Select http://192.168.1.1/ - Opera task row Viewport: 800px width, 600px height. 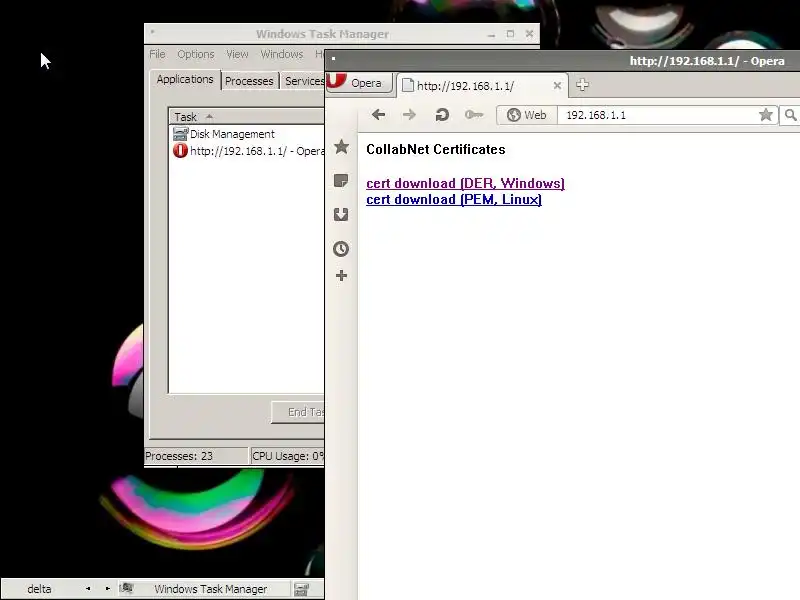coord(247,151)
